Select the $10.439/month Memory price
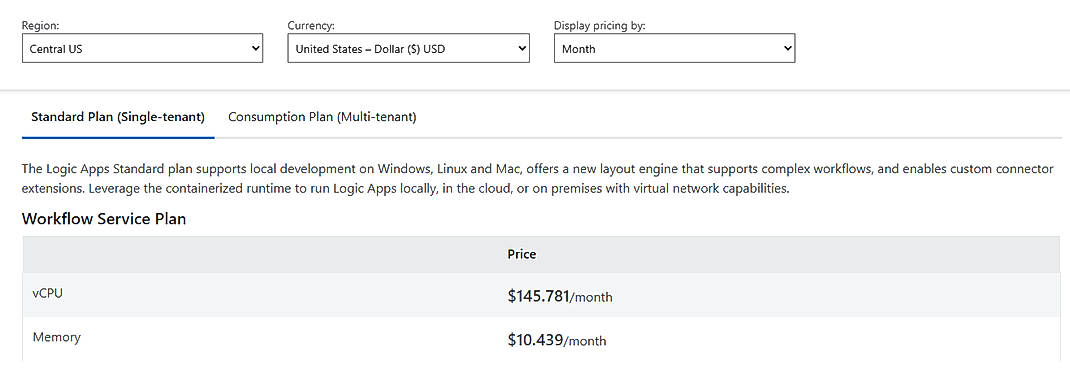The image size is (1070, 378). 557,340
